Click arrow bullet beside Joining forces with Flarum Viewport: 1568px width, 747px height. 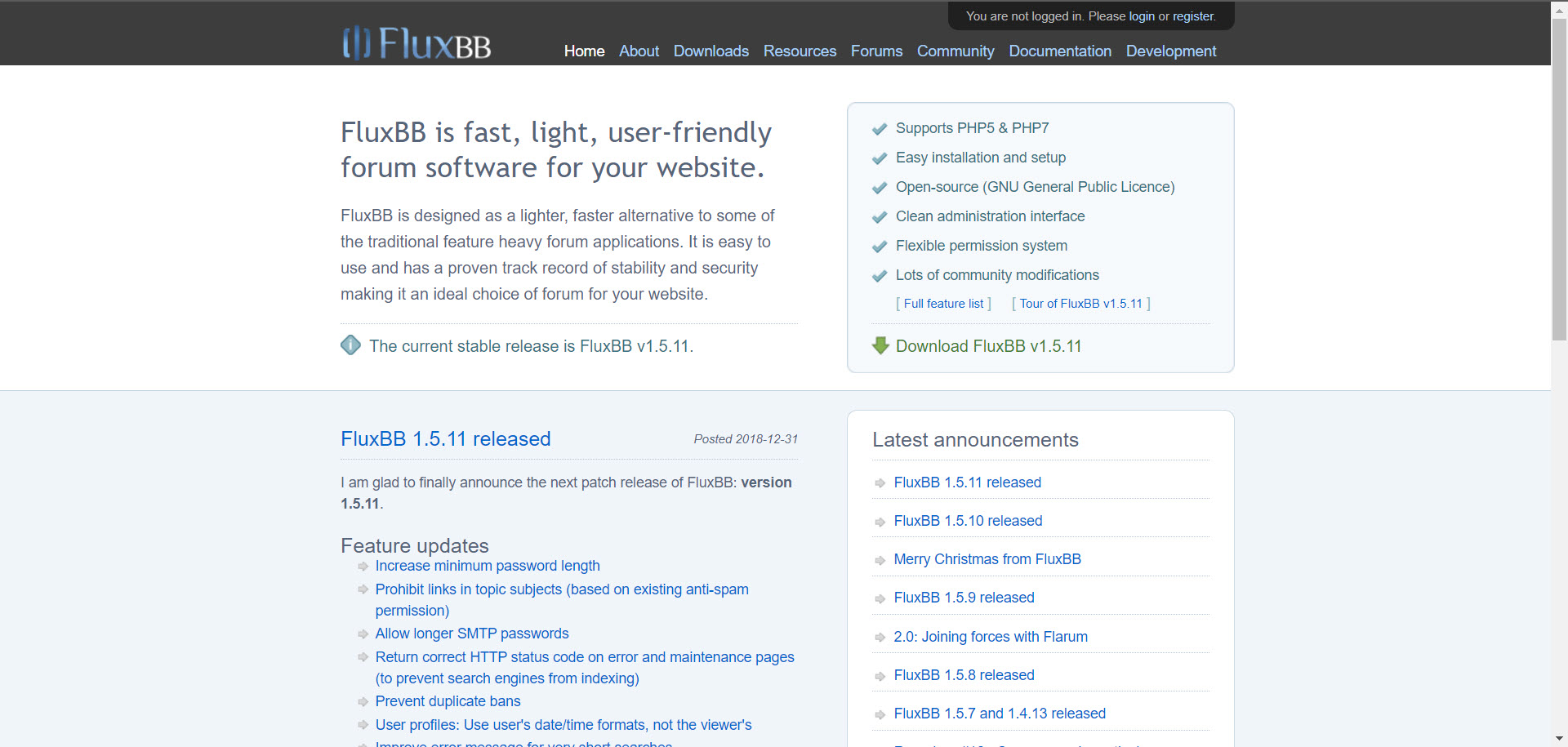tap(880, 638)
